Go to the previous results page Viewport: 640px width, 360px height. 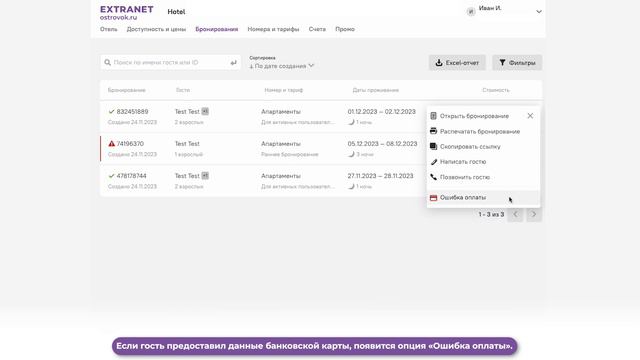[515, 214]
